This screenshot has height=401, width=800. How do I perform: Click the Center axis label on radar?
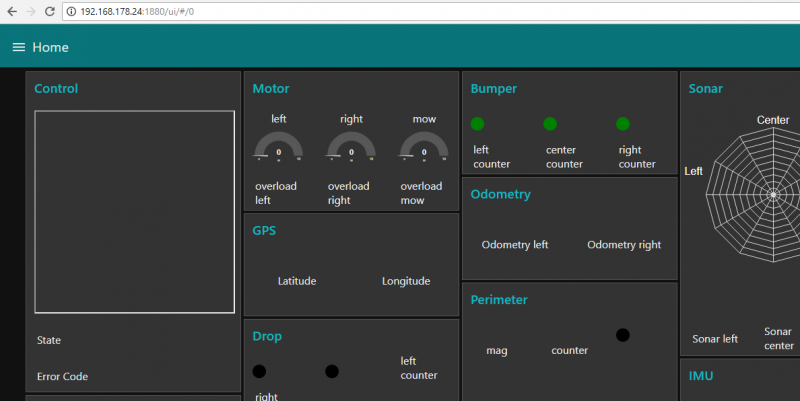773,120
